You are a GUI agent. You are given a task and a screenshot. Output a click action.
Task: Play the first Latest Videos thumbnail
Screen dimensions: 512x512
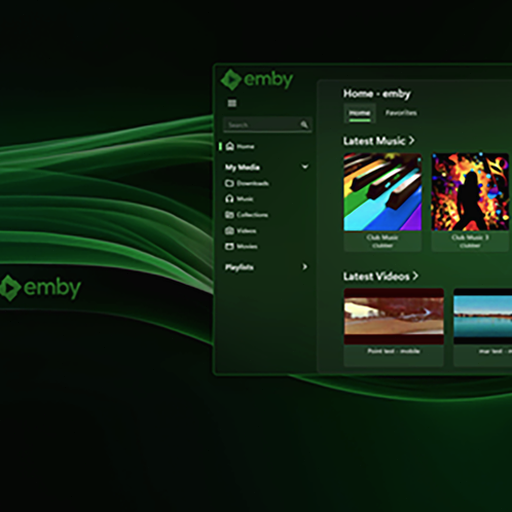tap(394, 316)
